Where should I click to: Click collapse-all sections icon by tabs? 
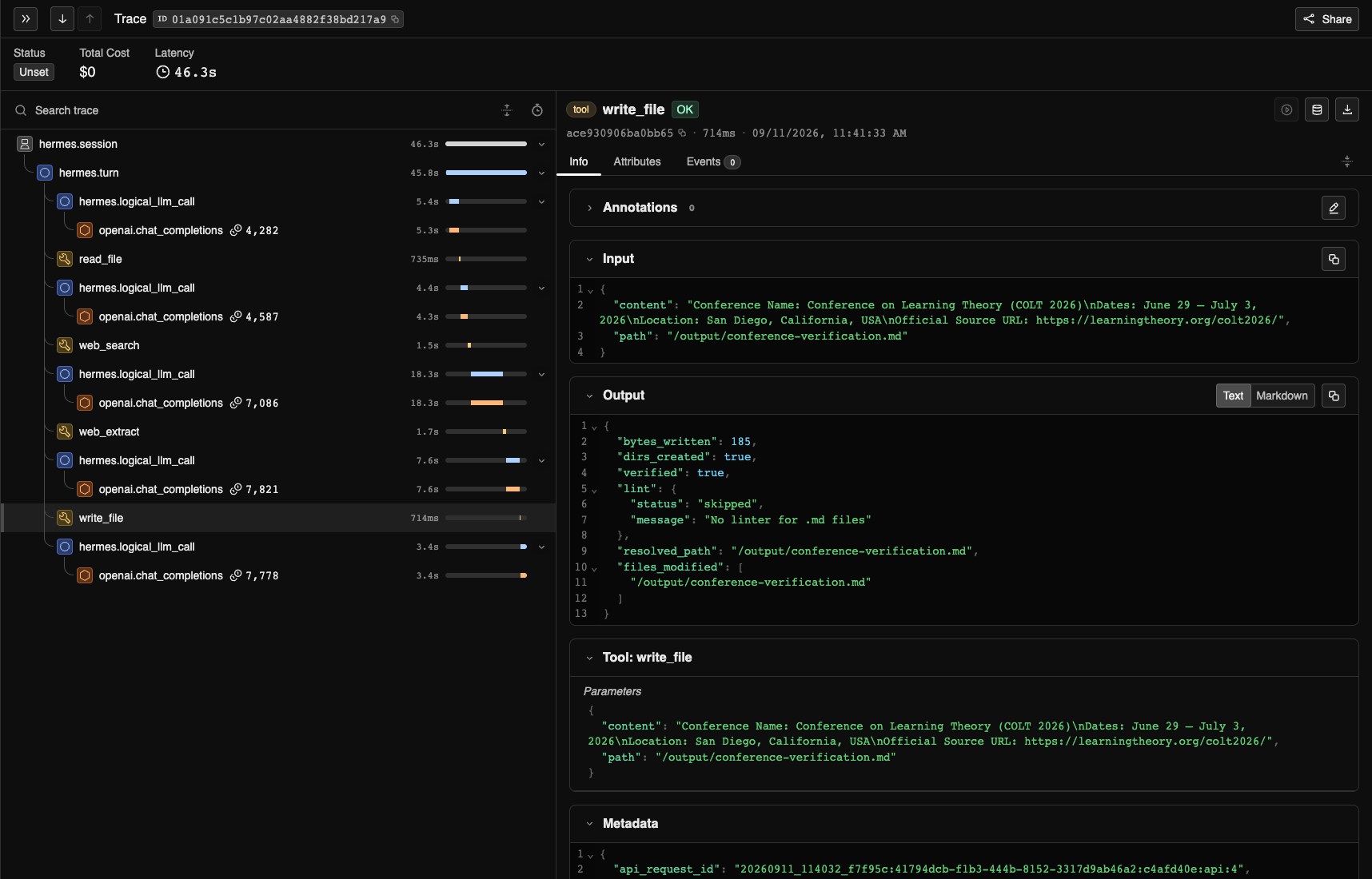tap(1347, 161)
